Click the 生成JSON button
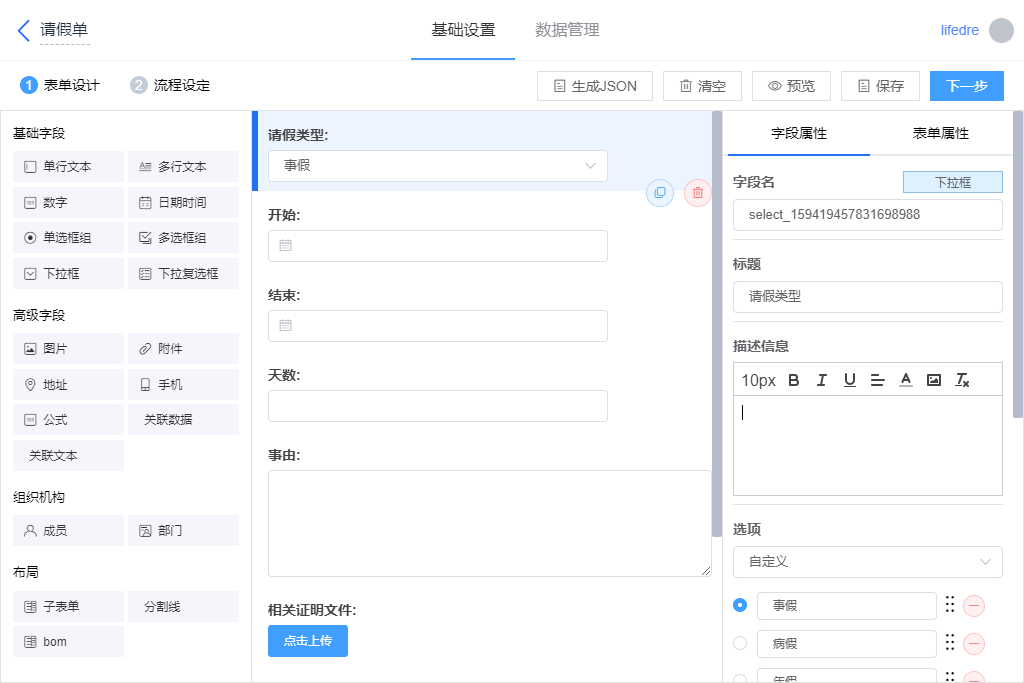Viewport: 1024px width, 683px height. click(x=594, y=86)
